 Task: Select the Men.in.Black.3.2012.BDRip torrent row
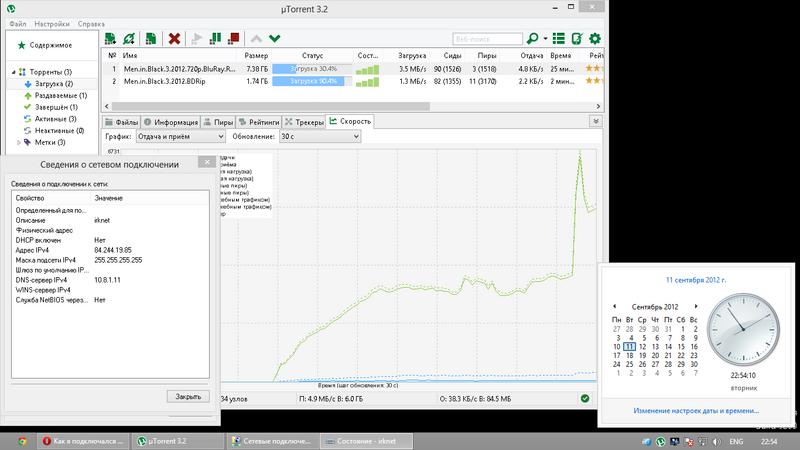[x=353, y=81]
